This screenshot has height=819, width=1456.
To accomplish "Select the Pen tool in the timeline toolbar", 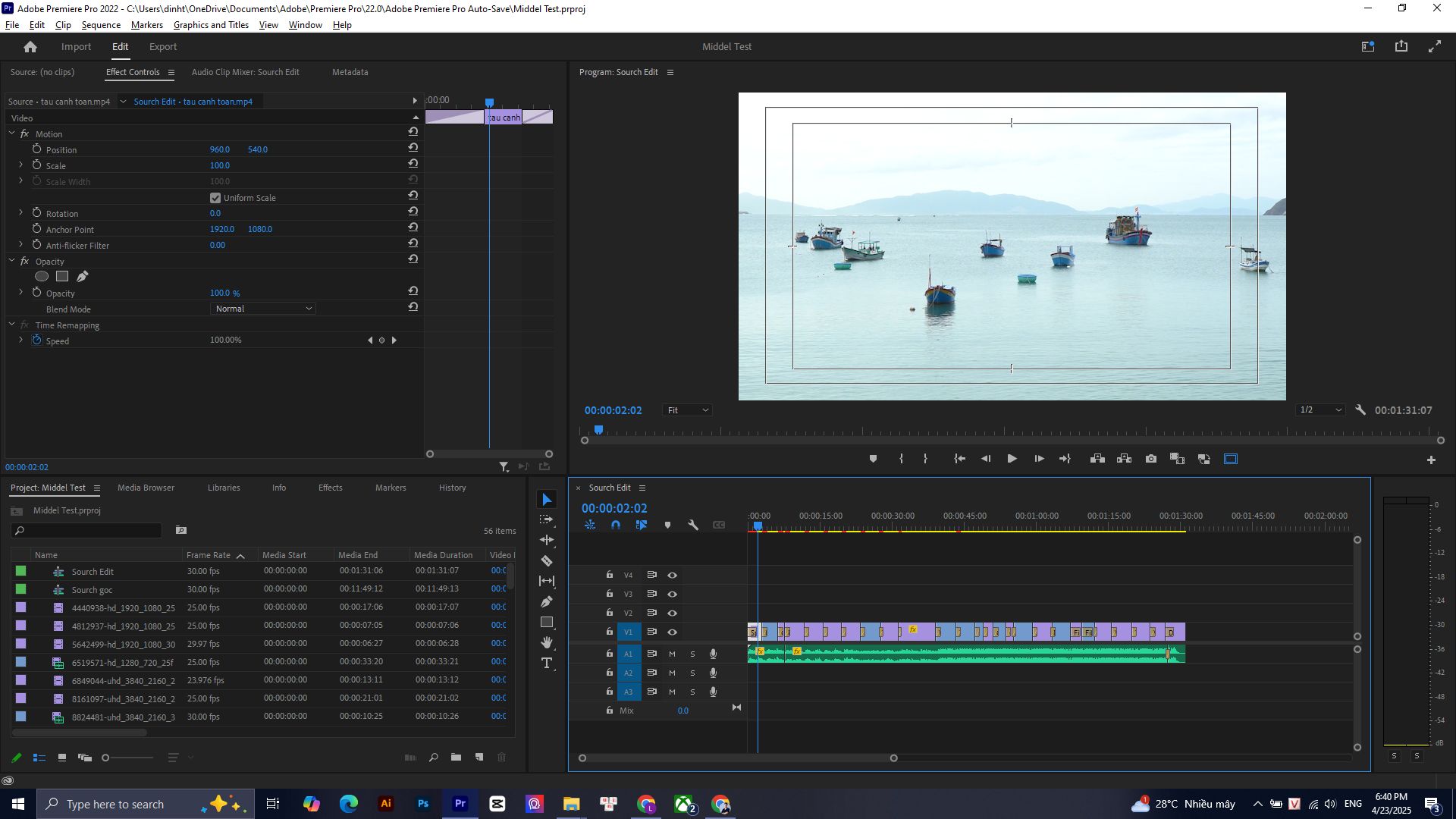I will pyautogui.click(x=546, y=602).
